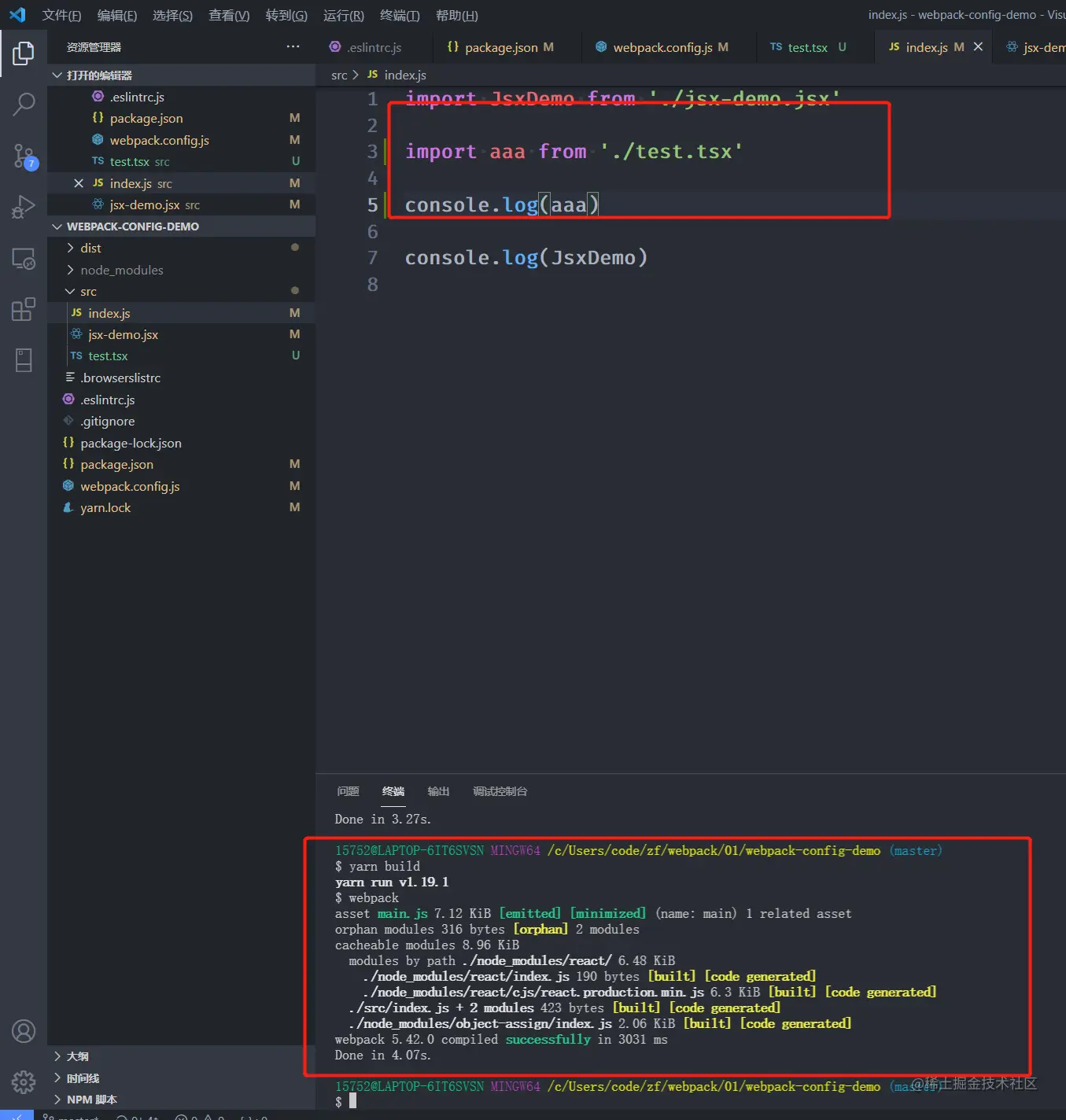The width and height of the screenshot is (1066, 1120).
Task: Select test.tsx inside the src folder
Action: pyautogui.click(x=181, y=356)
